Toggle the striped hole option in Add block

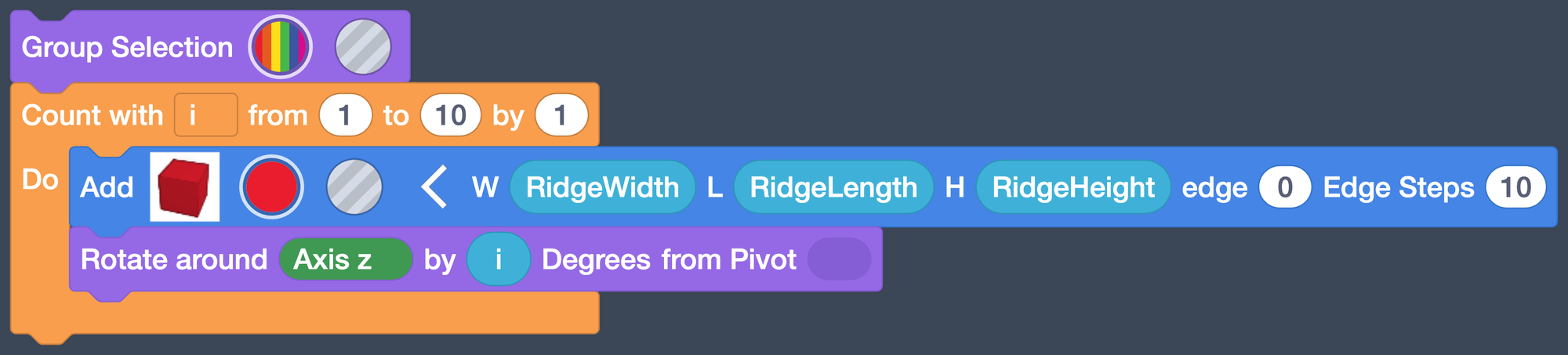[354, 187]
